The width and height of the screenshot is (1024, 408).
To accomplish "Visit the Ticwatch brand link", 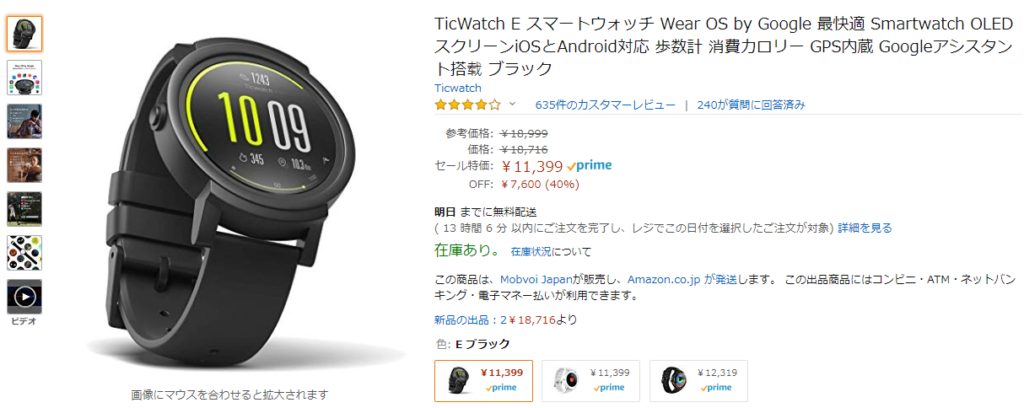I will pos(458,87).
